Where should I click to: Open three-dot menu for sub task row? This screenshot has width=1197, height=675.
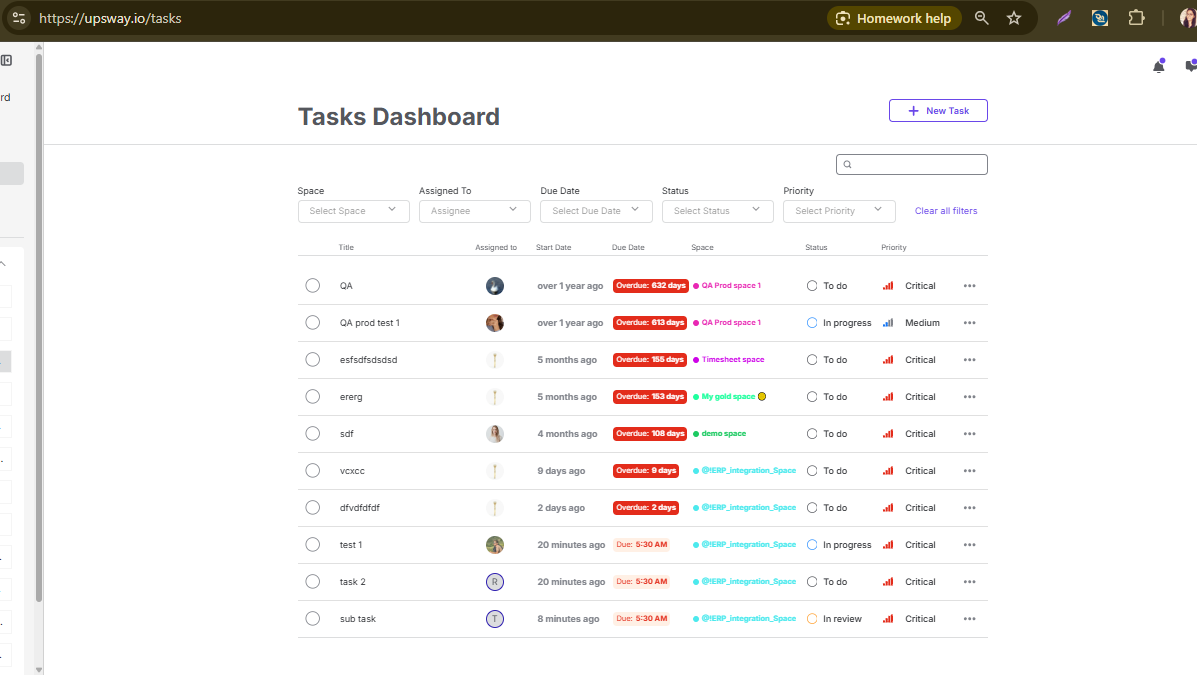pos(969,619)
